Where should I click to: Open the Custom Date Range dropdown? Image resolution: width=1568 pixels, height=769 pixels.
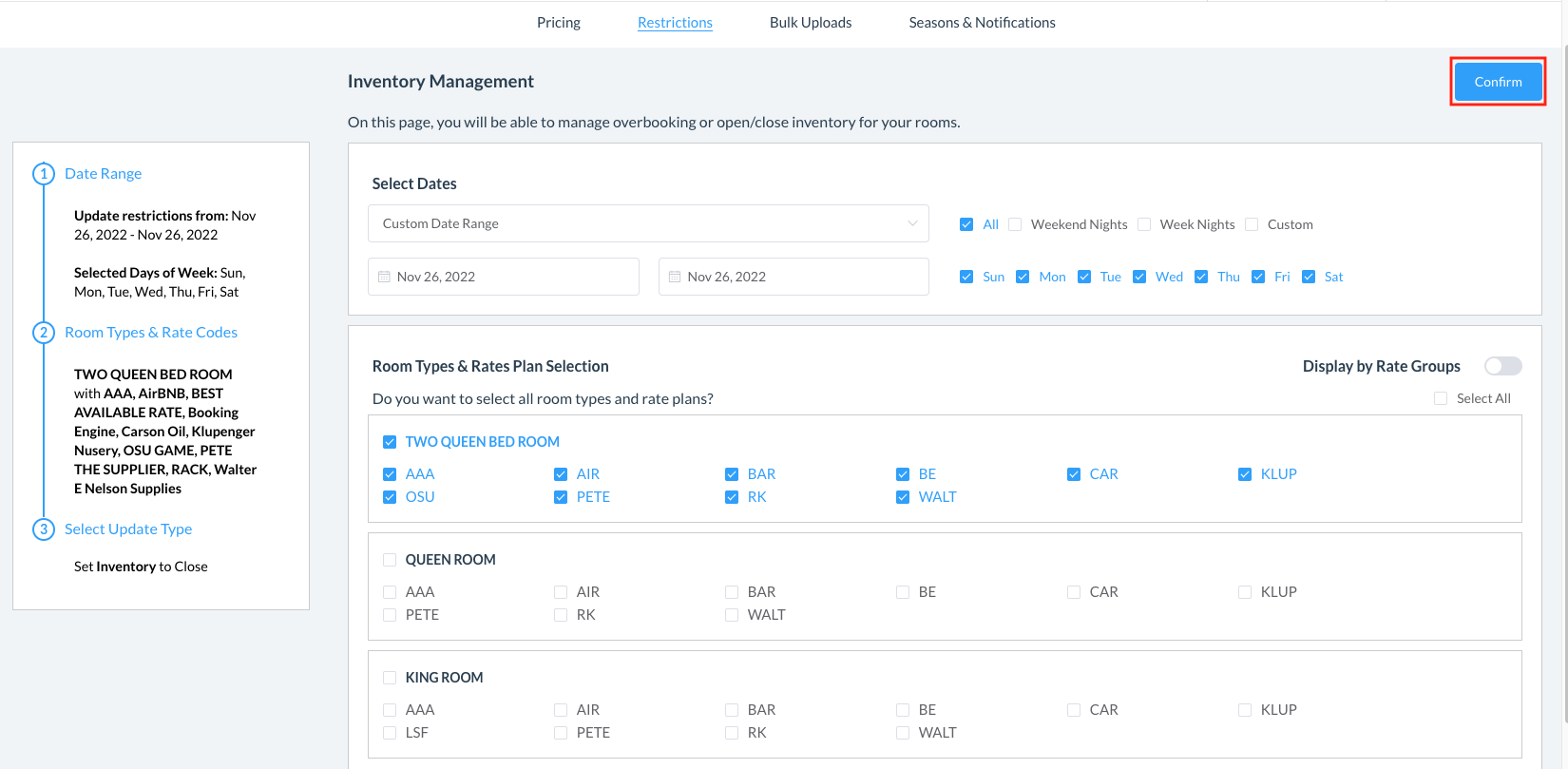[648, 223]
